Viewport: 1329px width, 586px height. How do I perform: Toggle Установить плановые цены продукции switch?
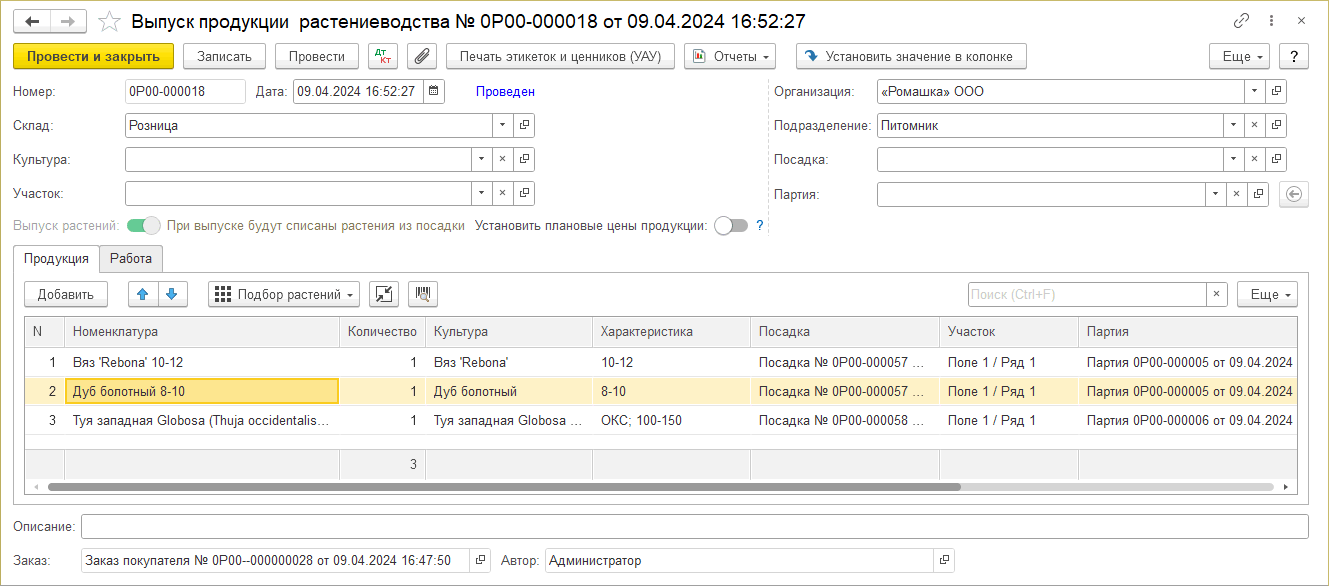click(x=731, y=226)
